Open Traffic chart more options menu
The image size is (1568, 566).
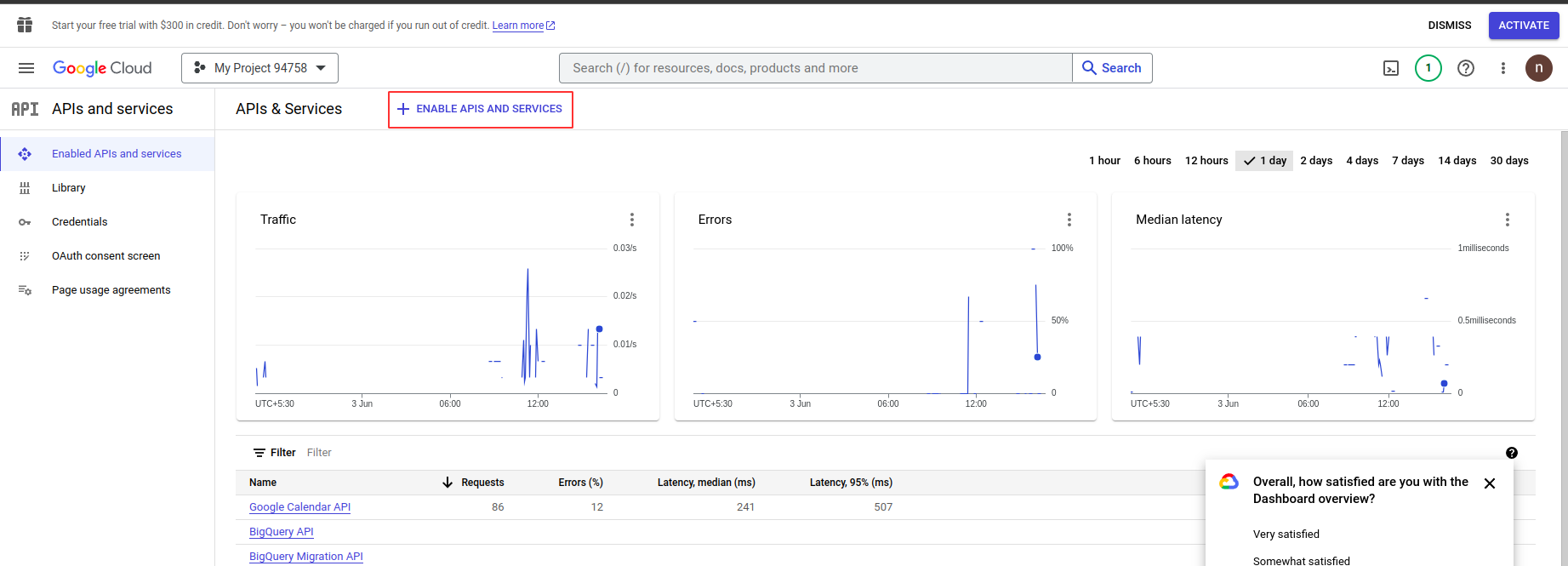[632, 220]
